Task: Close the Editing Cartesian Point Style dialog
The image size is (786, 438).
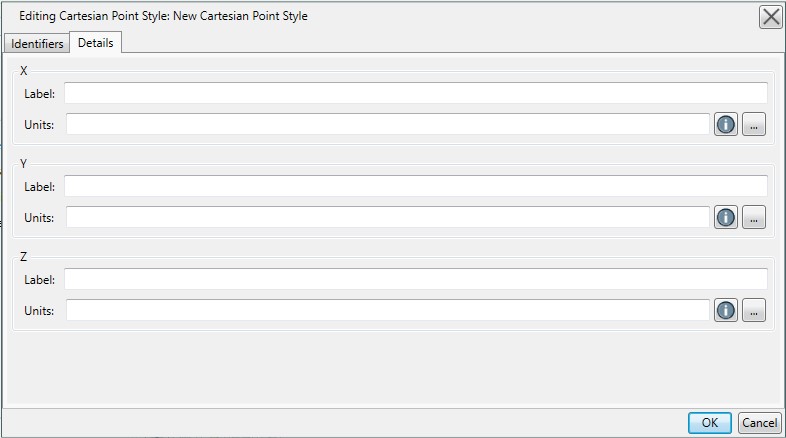Action: 770,17
